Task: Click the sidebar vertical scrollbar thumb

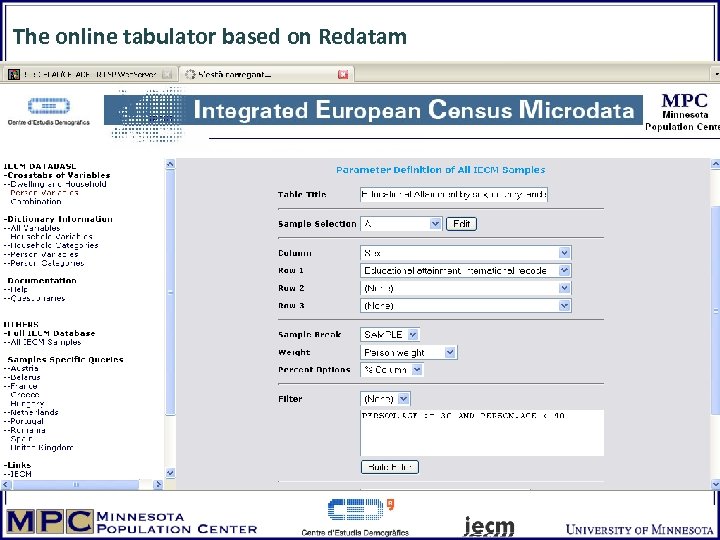Action: 170,292
